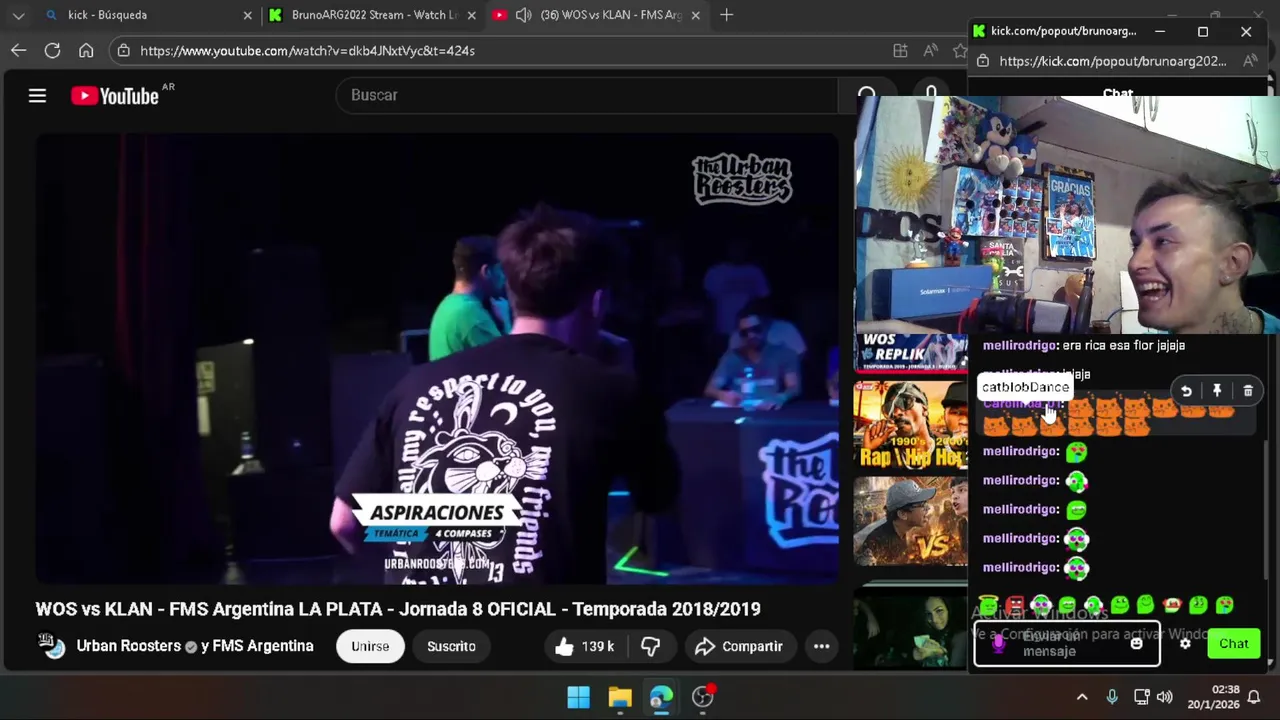Screen dimensions: 1280x720
Task: Focus the Kick 'Enviar un mensaje' field
Action: (1066, 643)
